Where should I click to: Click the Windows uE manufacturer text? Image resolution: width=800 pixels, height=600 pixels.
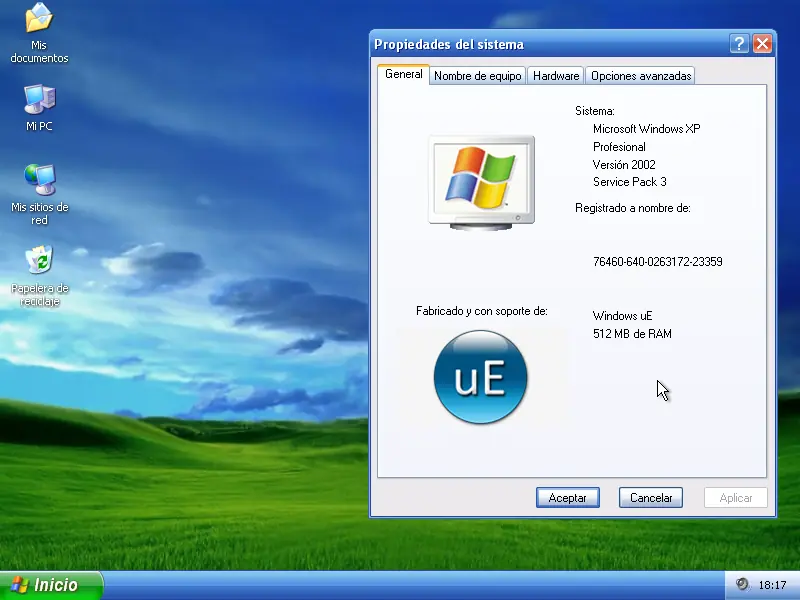click(622, 316)
